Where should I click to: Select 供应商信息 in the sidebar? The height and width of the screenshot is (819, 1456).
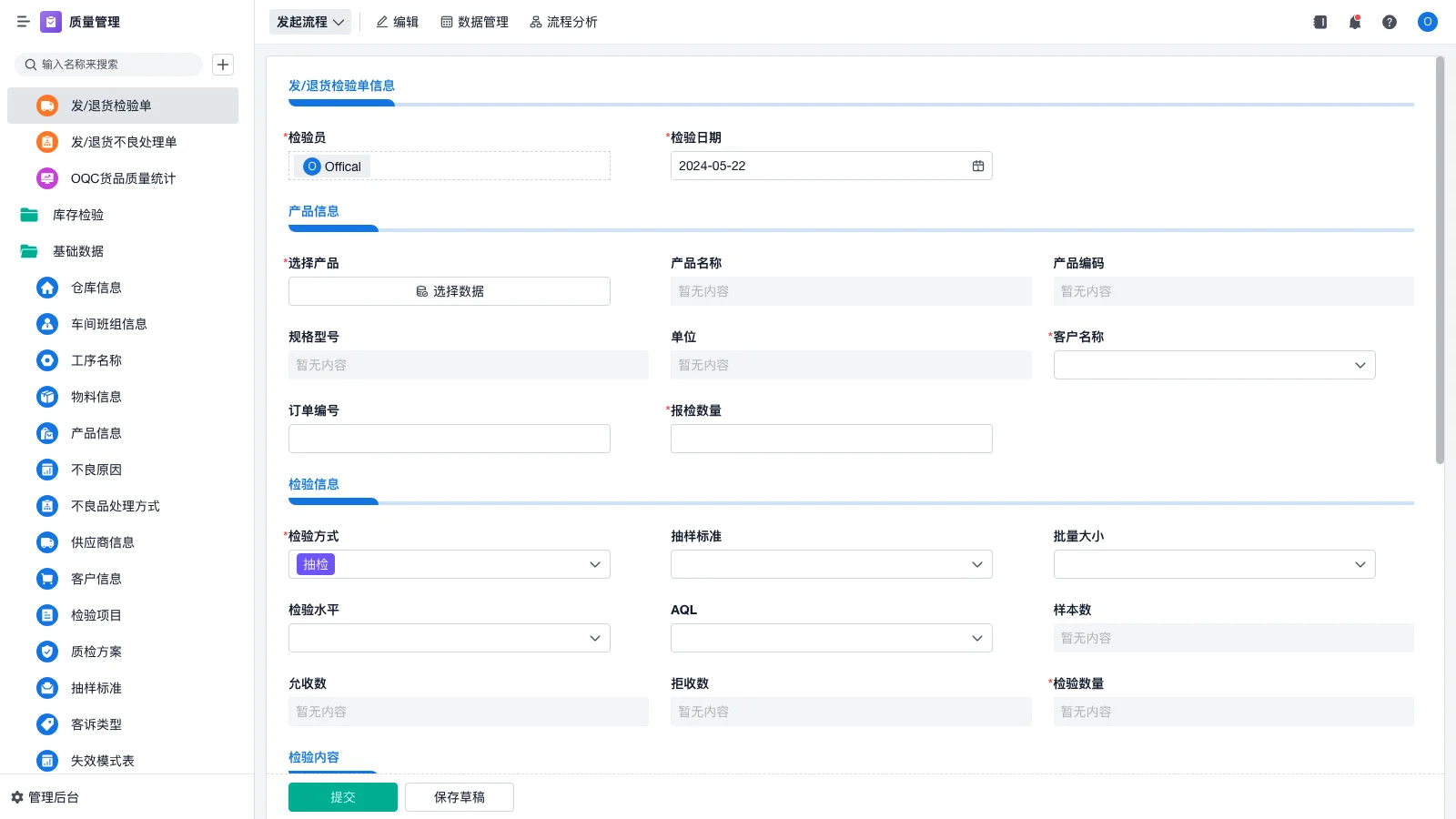pyautogui.click(x=101, y=542)
